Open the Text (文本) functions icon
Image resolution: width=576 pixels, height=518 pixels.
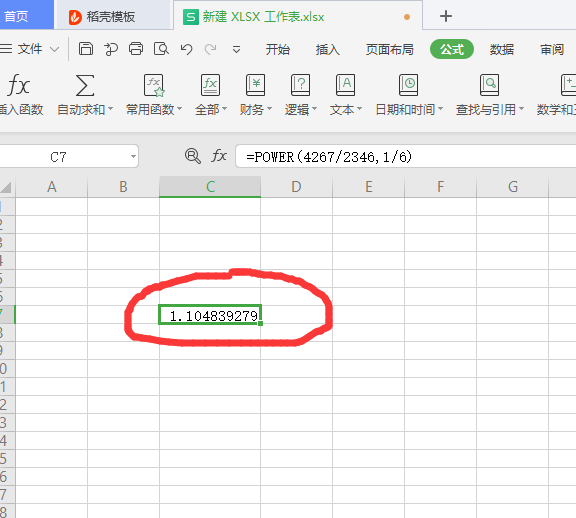[345, 85]
